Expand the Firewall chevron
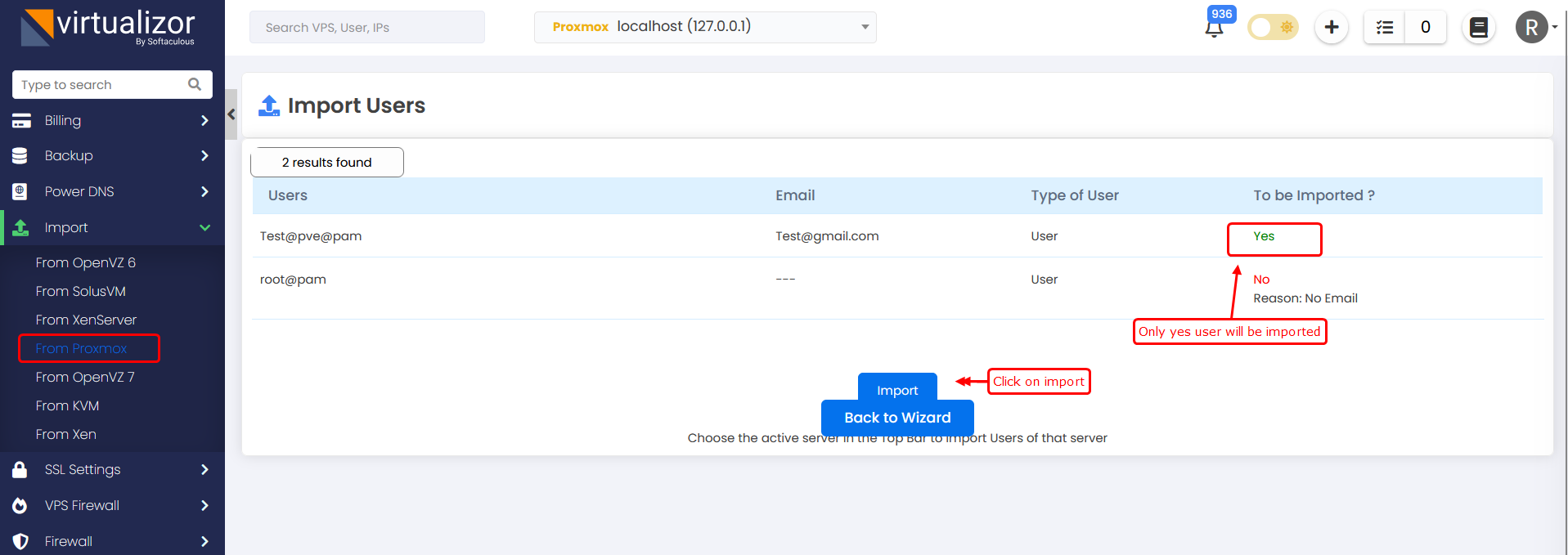 click(x=204, y=541)
